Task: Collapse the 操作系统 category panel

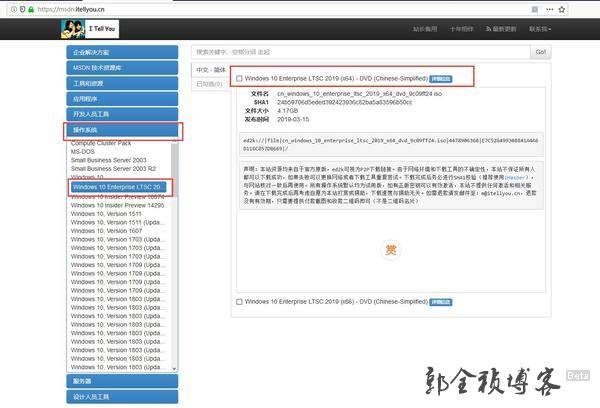Action: pos(122,130)
